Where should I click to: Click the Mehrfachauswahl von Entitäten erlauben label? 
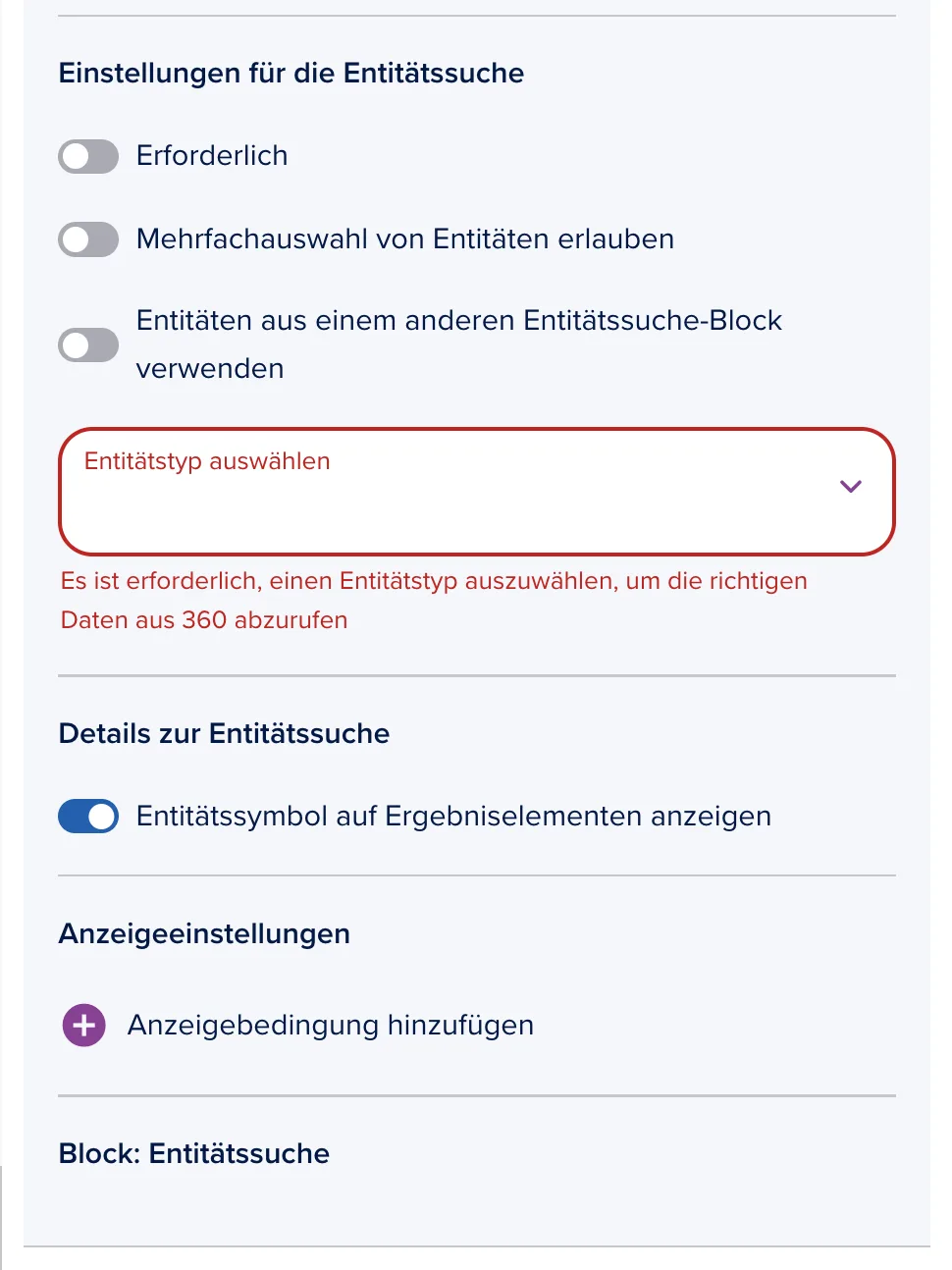(405, 239)
